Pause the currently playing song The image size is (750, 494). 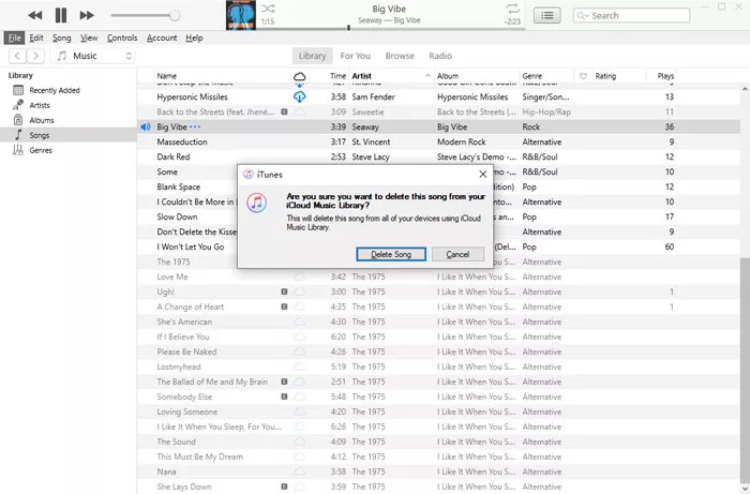61,15
